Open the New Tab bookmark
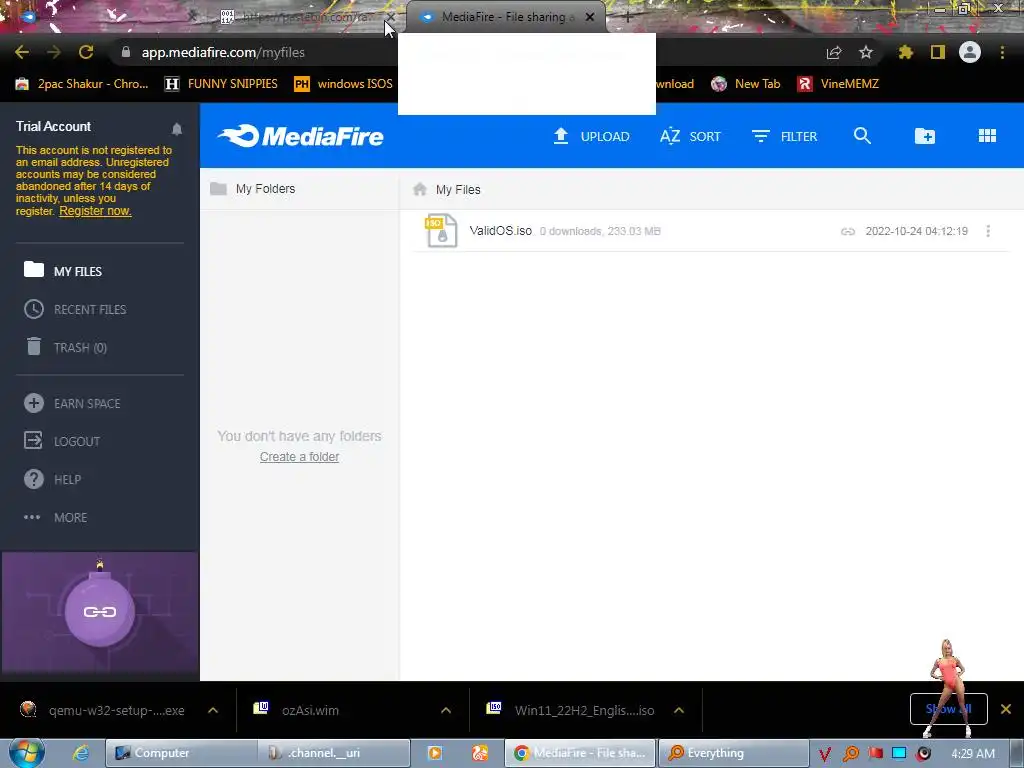The width and height of the screenshot is (1024, 768). [x=746, y=84]
